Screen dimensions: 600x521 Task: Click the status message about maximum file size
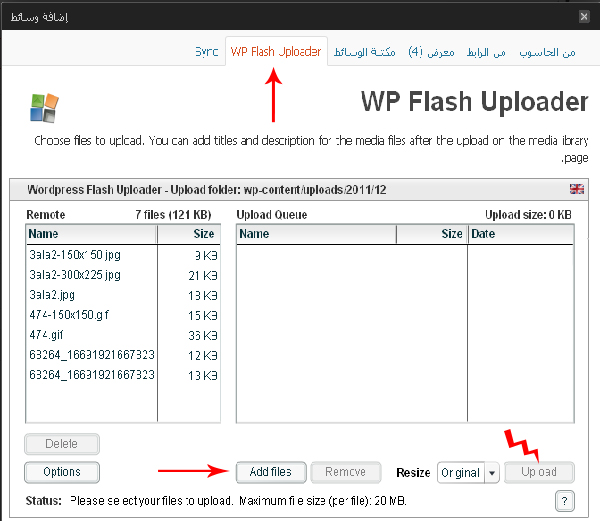[238, 501]
